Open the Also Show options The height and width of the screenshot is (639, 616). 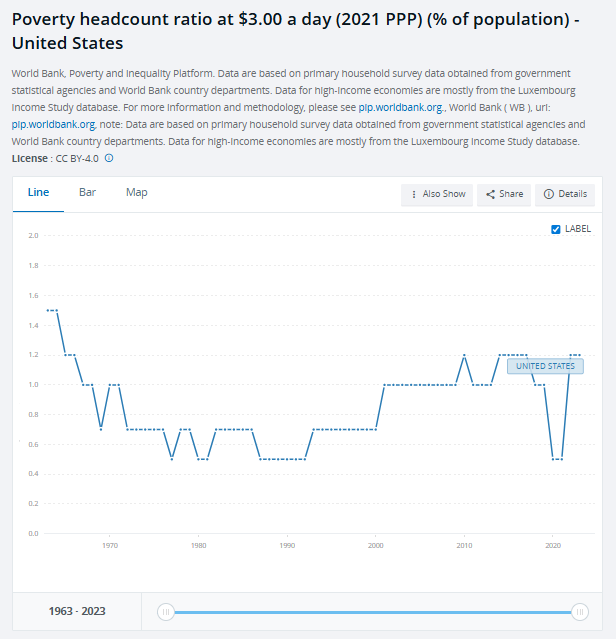(x=437, y=194)
